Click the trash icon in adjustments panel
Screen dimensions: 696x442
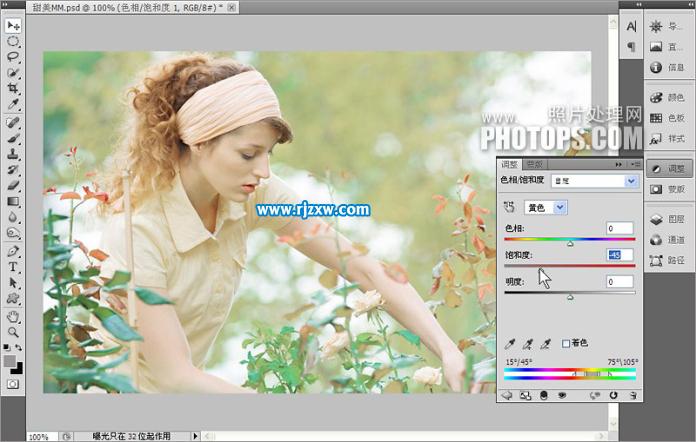(x=633, y=395)
